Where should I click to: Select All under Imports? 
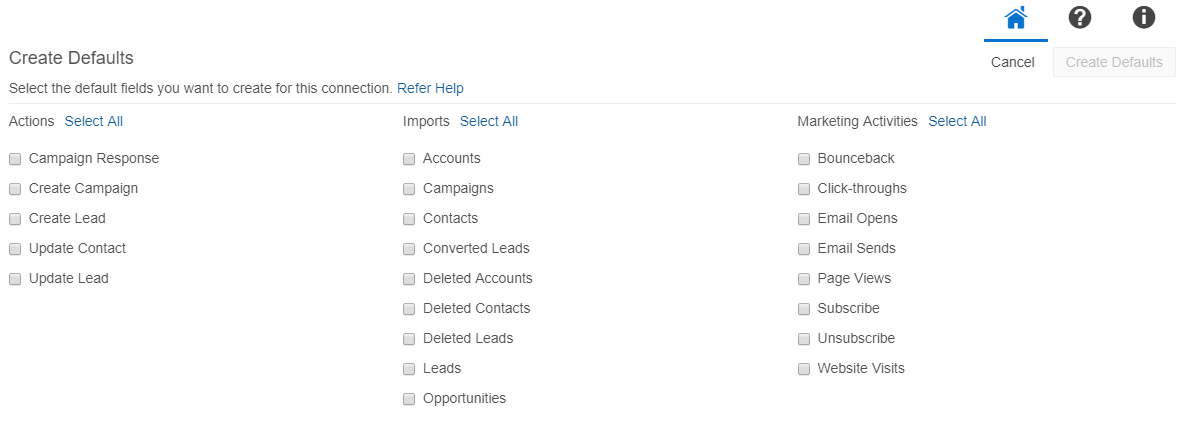(x=489, y=121)
